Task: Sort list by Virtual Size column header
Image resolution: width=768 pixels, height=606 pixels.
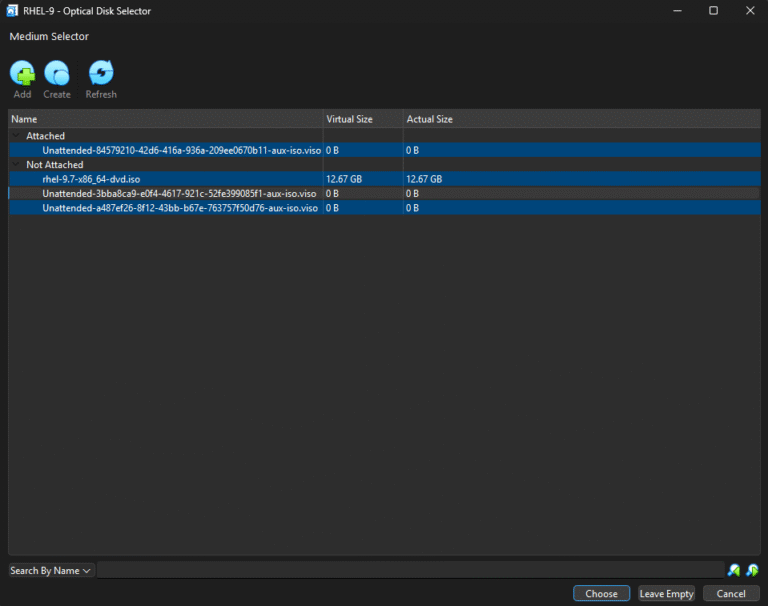Action: tap(362, 119)
